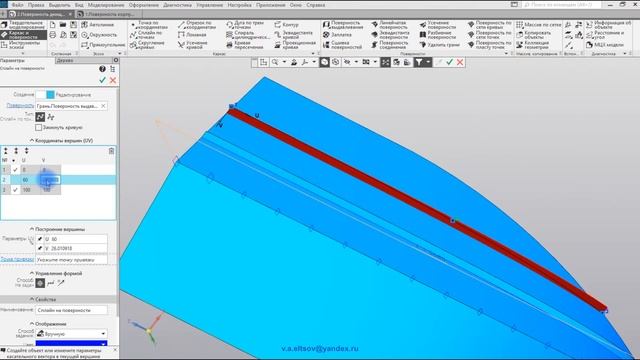The width and height of the screenshot is (640, 360).
Task: Switch to second document tab
Action: (109, 14)
